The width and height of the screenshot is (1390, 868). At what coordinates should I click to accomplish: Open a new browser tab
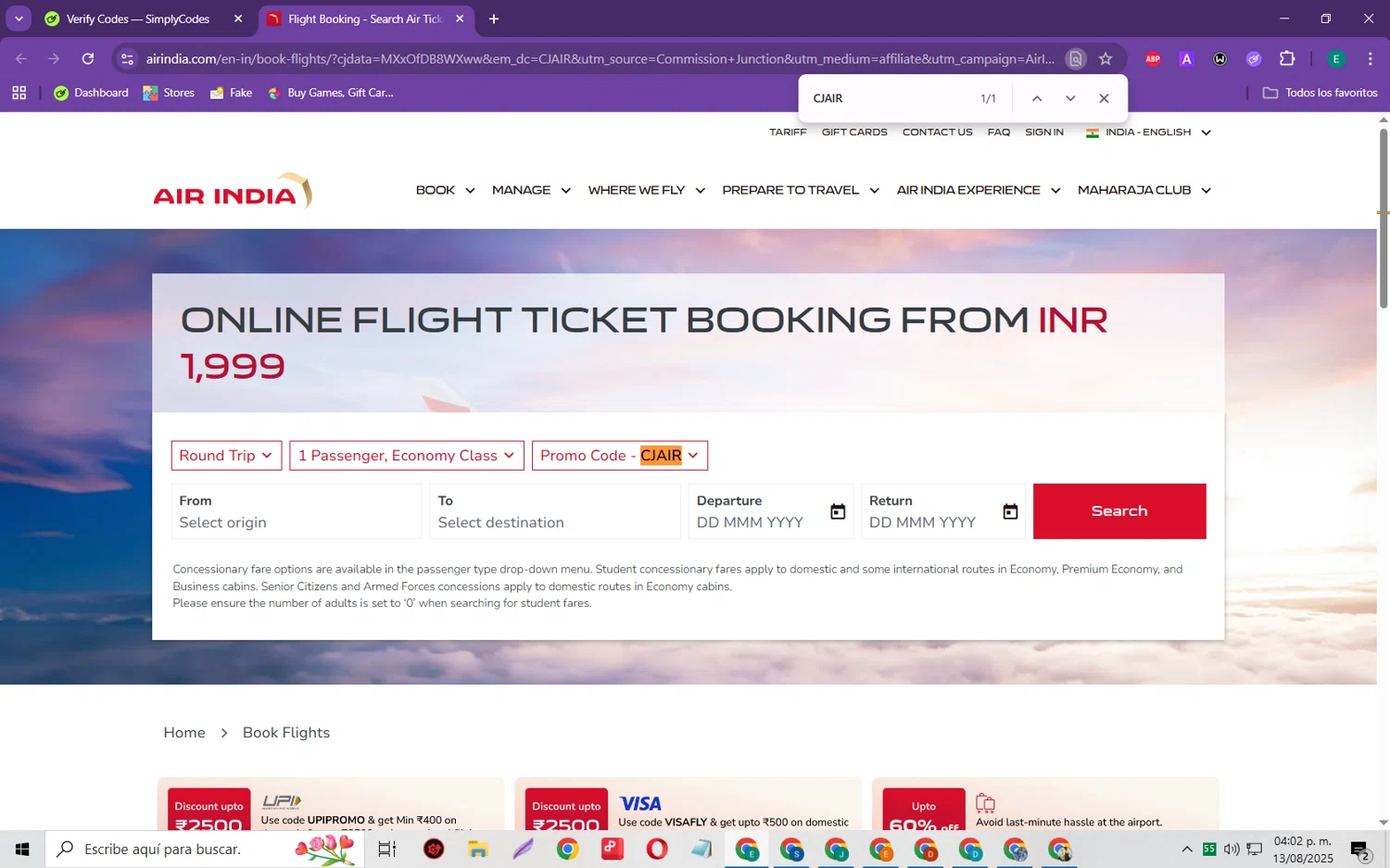[494, 19]
